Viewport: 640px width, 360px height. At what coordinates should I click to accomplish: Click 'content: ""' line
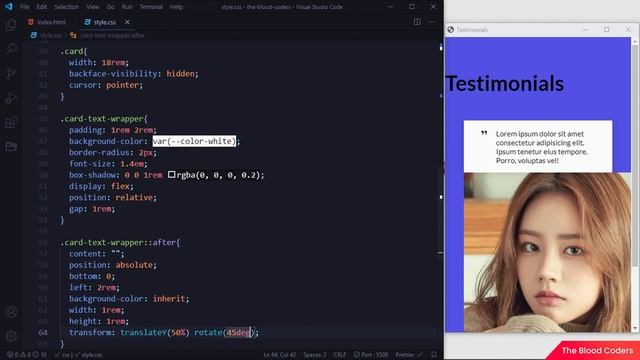(x=97, y=253)
